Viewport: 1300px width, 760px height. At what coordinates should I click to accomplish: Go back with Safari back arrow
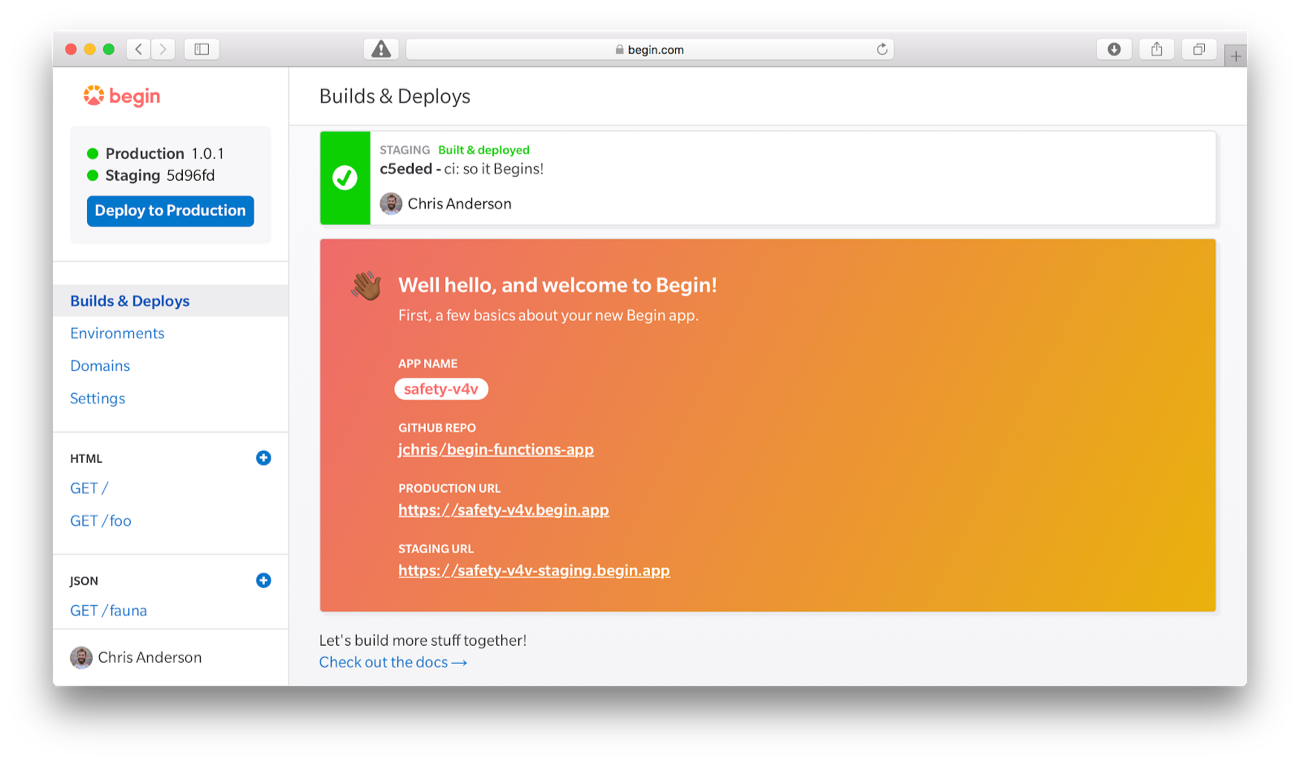point(139,49)
